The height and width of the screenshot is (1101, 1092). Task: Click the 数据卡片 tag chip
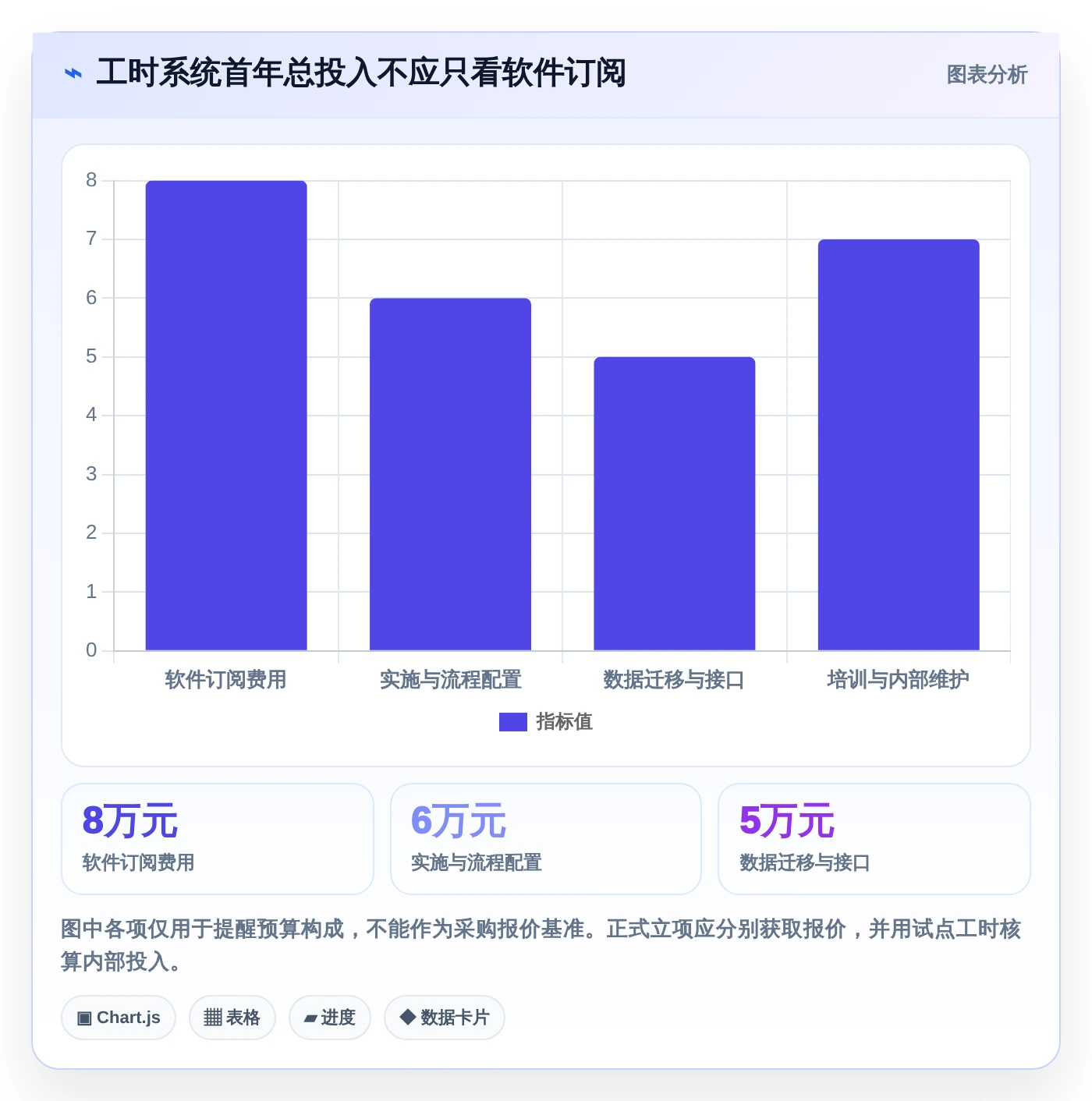pyautogui.click(x=445, y=1018)
